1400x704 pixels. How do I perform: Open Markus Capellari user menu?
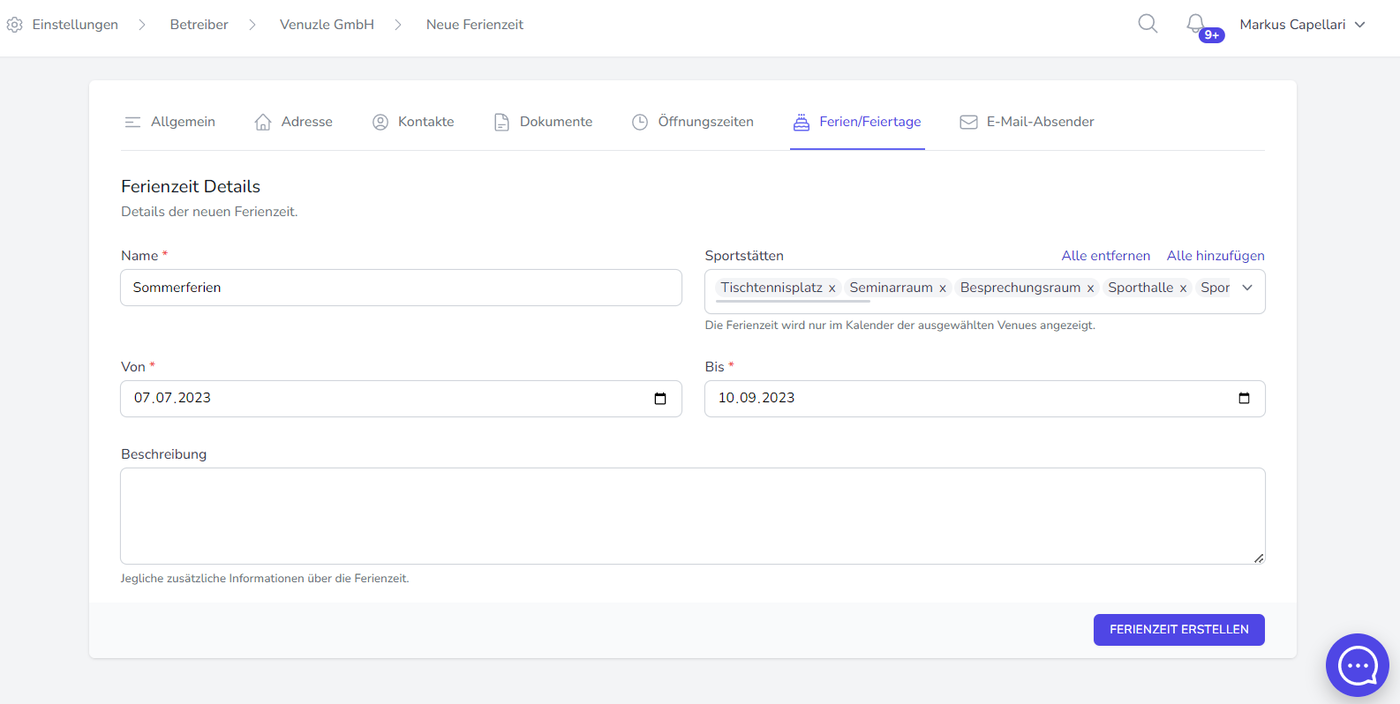click(x=1302, y=24)
